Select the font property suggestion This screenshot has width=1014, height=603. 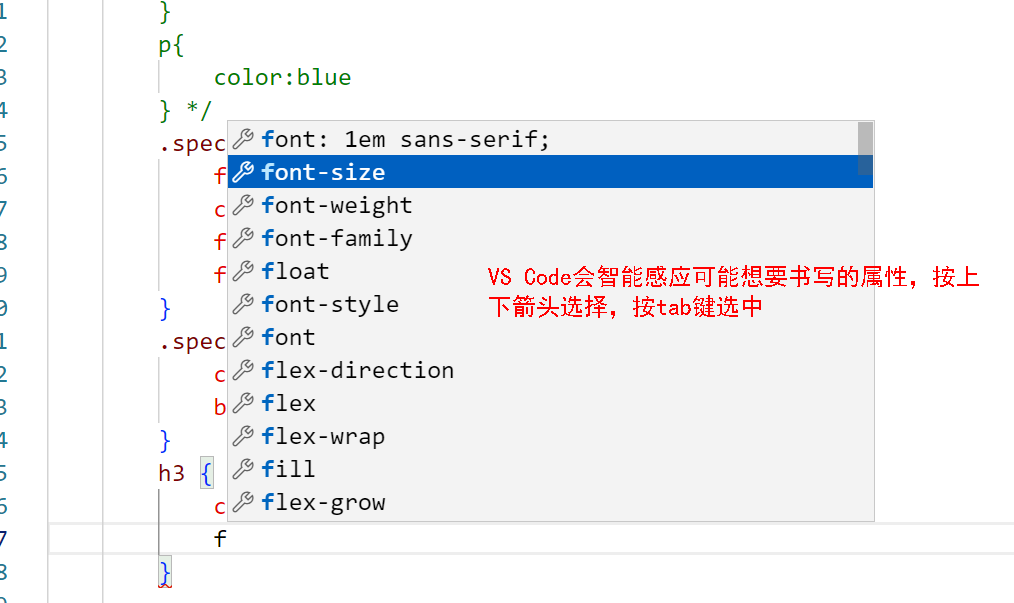[290, 337]
